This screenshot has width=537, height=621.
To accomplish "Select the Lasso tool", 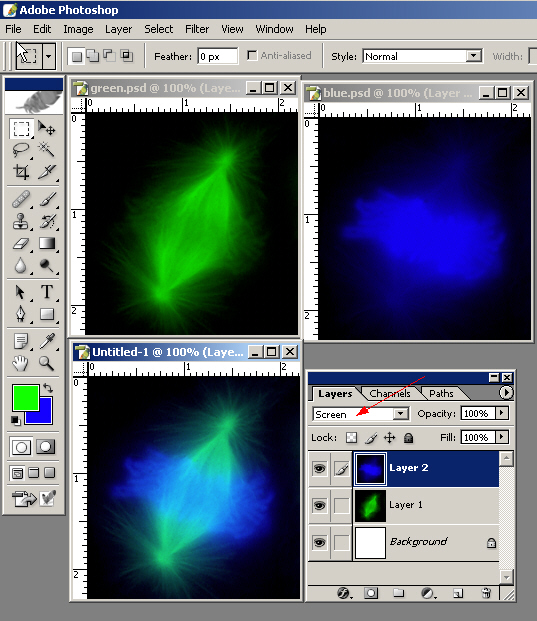I will [21, 150].
